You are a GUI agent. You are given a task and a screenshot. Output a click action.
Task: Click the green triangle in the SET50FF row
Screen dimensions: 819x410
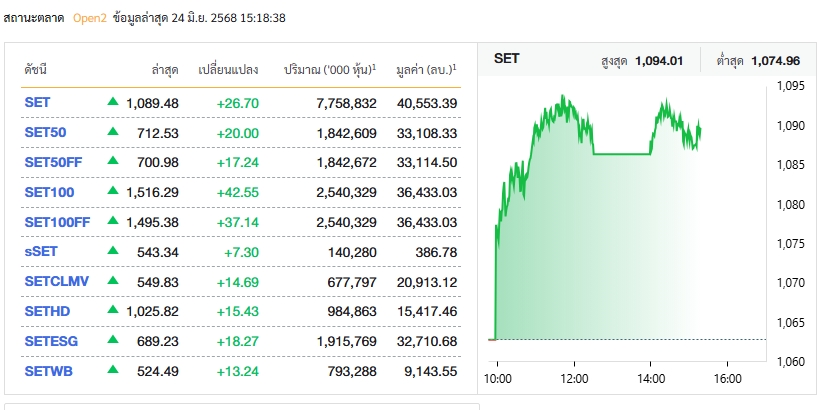click(x=113, y=162)
